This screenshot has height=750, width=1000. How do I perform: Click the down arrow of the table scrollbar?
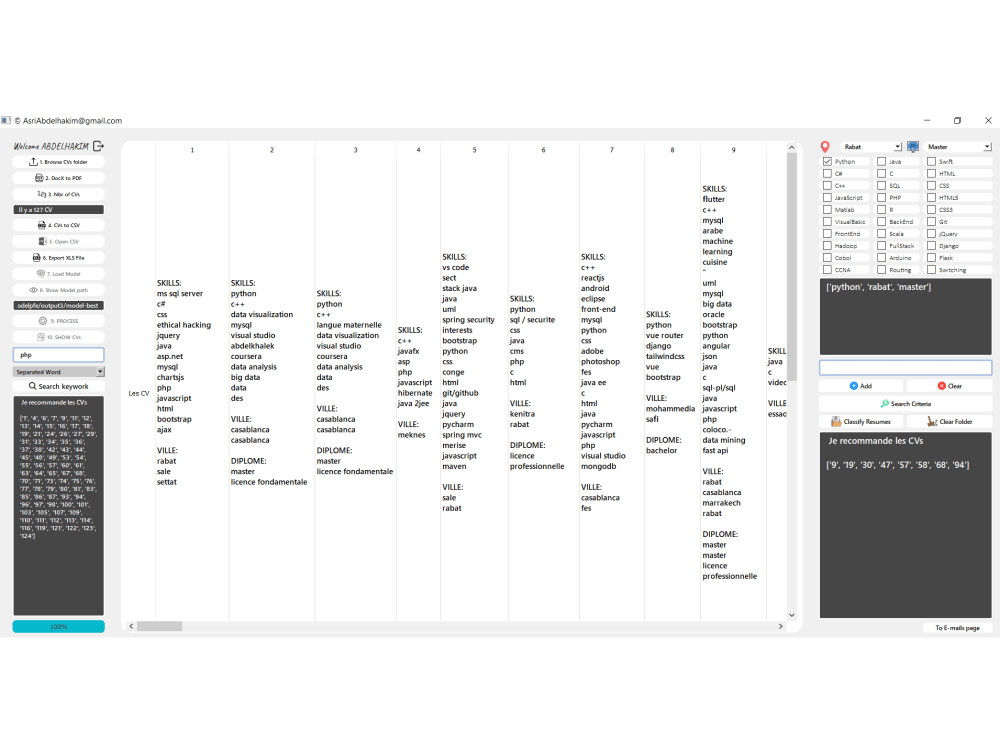coord(791,615)
